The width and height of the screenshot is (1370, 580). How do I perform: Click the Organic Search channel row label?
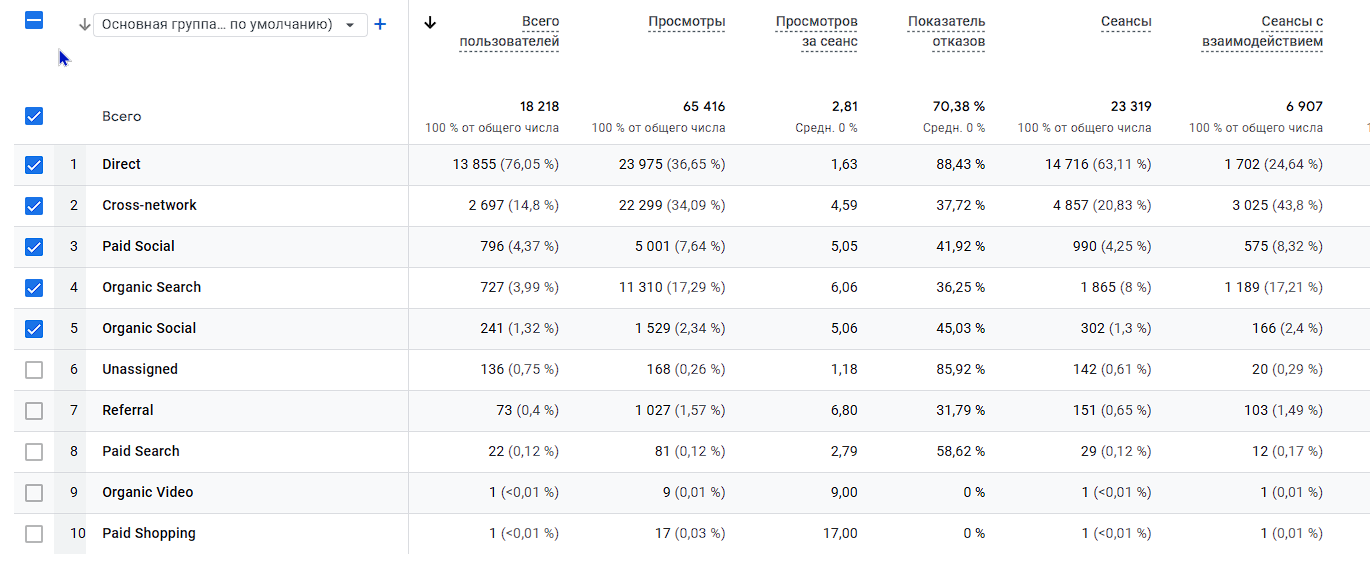pos(151,288)
